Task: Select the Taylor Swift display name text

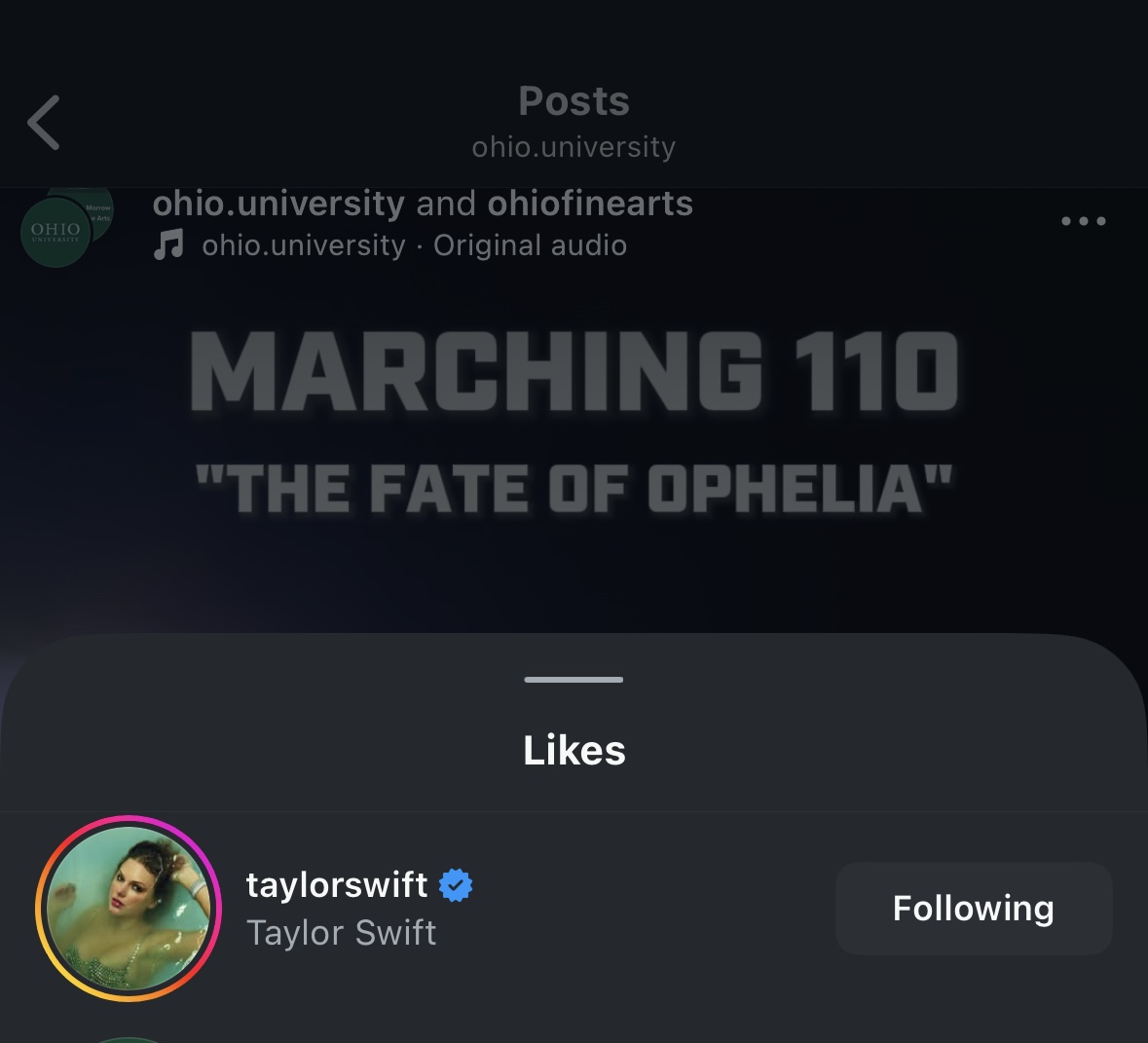Action: [x=341, y=932]
